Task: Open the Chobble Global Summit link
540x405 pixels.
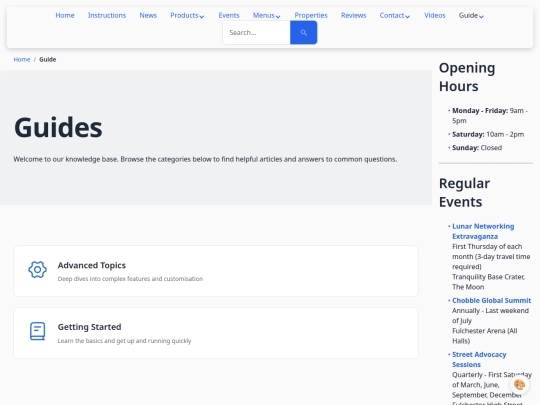Action: coord(491,300)
